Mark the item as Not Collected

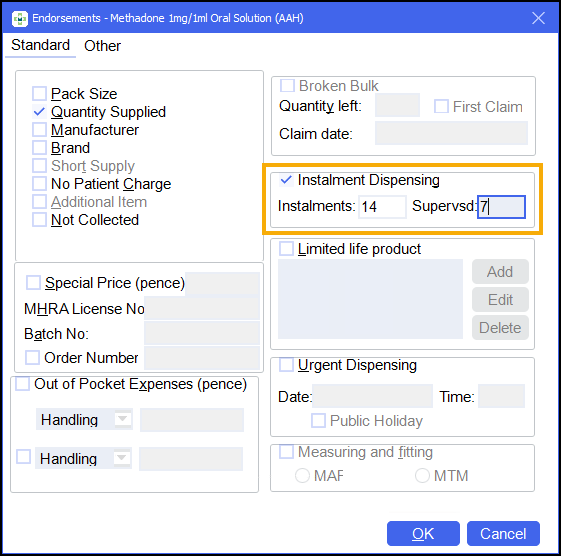[x=39, y=220]
